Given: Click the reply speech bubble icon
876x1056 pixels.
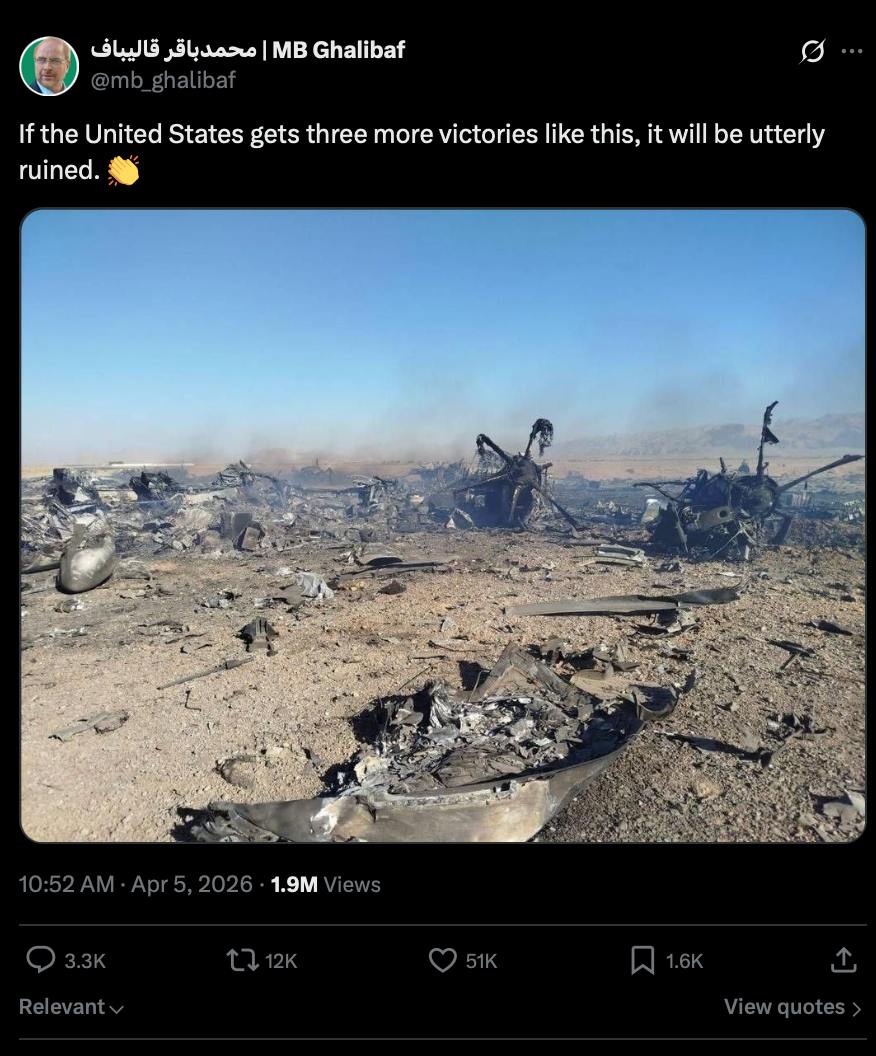Looking at the screenshot, I should (x=40, y=960).
